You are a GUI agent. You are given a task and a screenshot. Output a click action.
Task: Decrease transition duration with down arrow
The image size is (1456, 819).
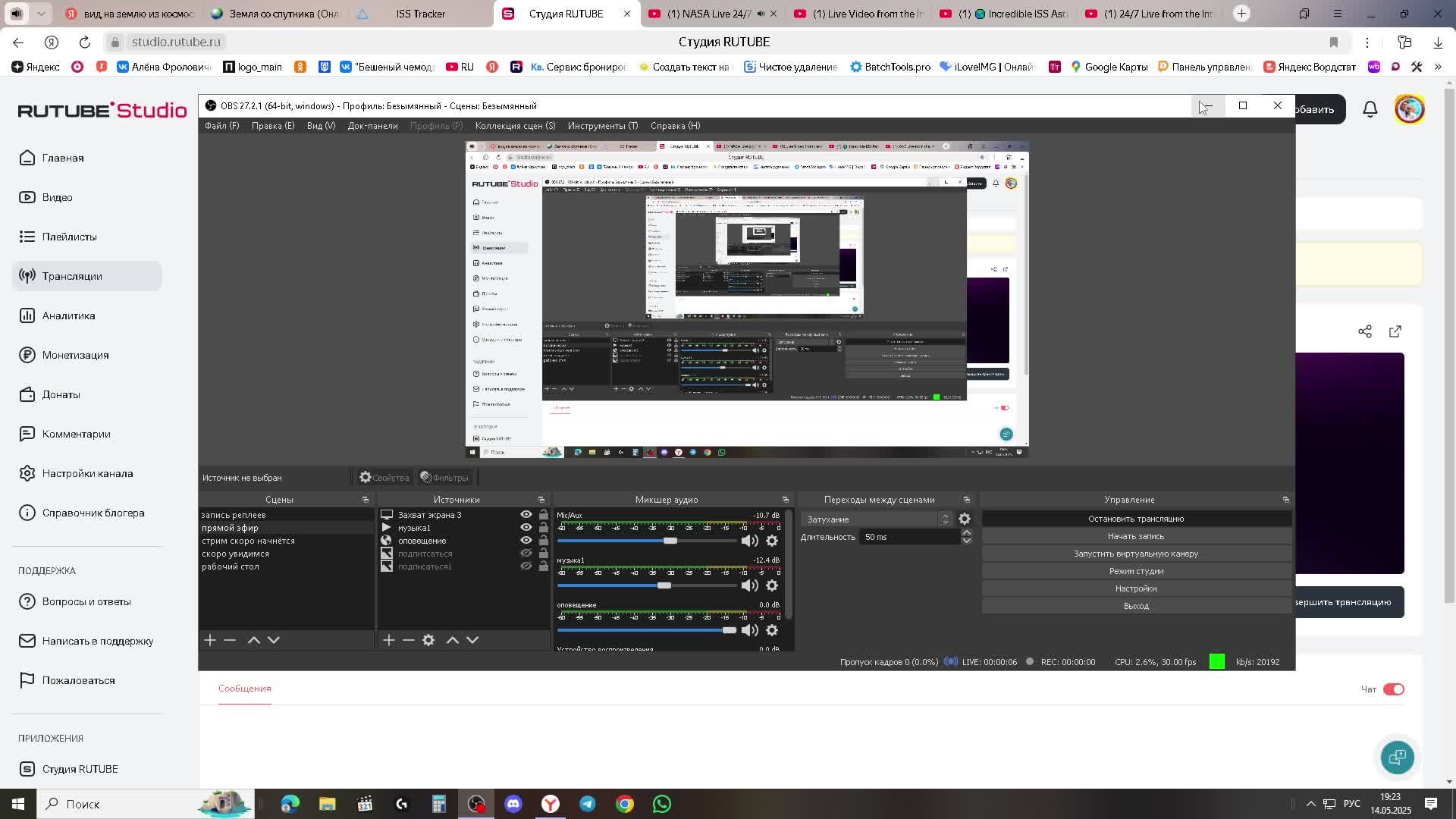click(967, 541)
